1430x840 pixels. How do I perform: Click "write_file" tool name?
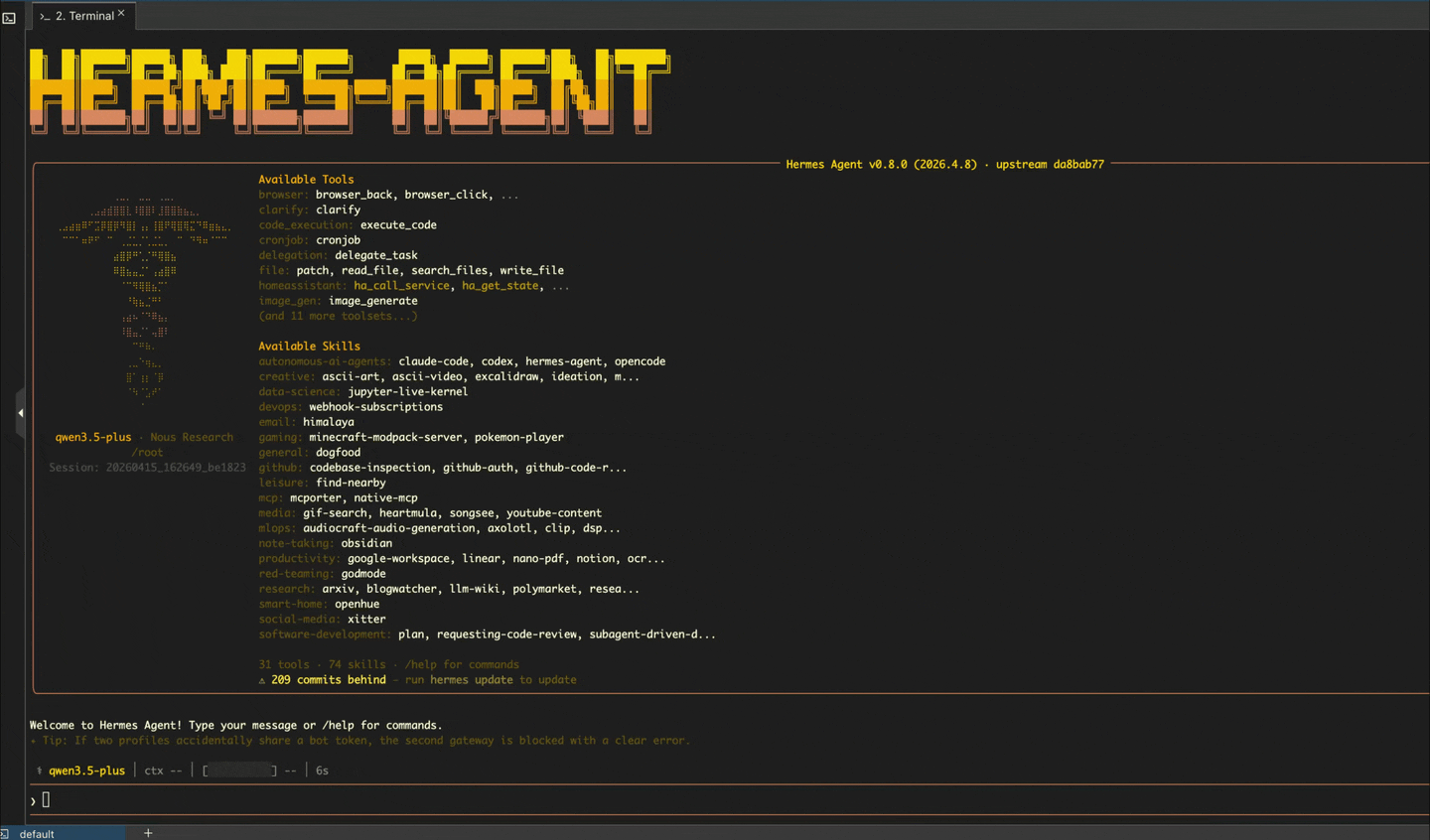(531, 270)
